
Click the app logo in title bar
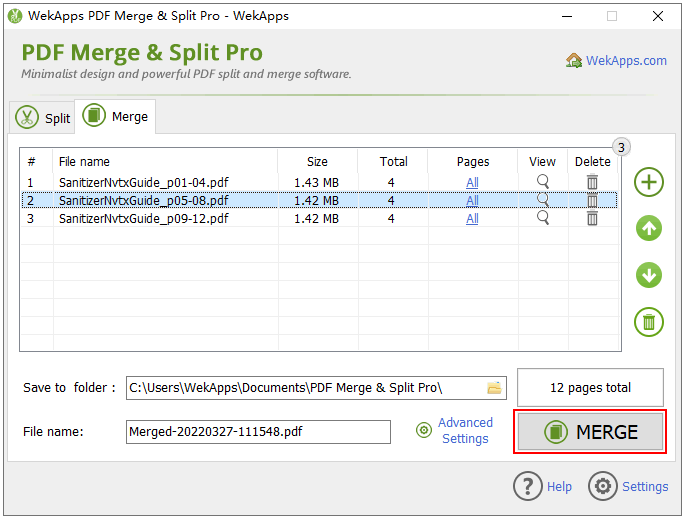coord(15,16)
